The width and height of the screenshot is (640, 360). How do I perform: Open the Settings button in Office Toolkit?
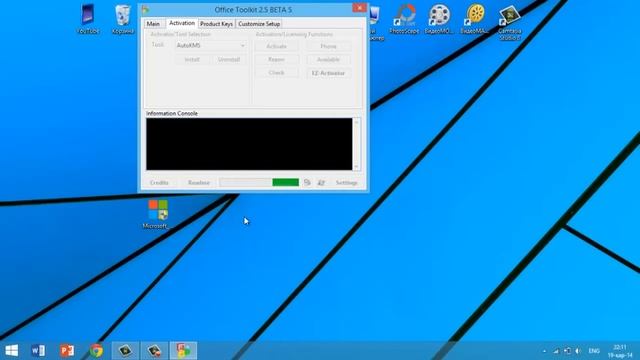pyautogui.click(x=347, y=182)
